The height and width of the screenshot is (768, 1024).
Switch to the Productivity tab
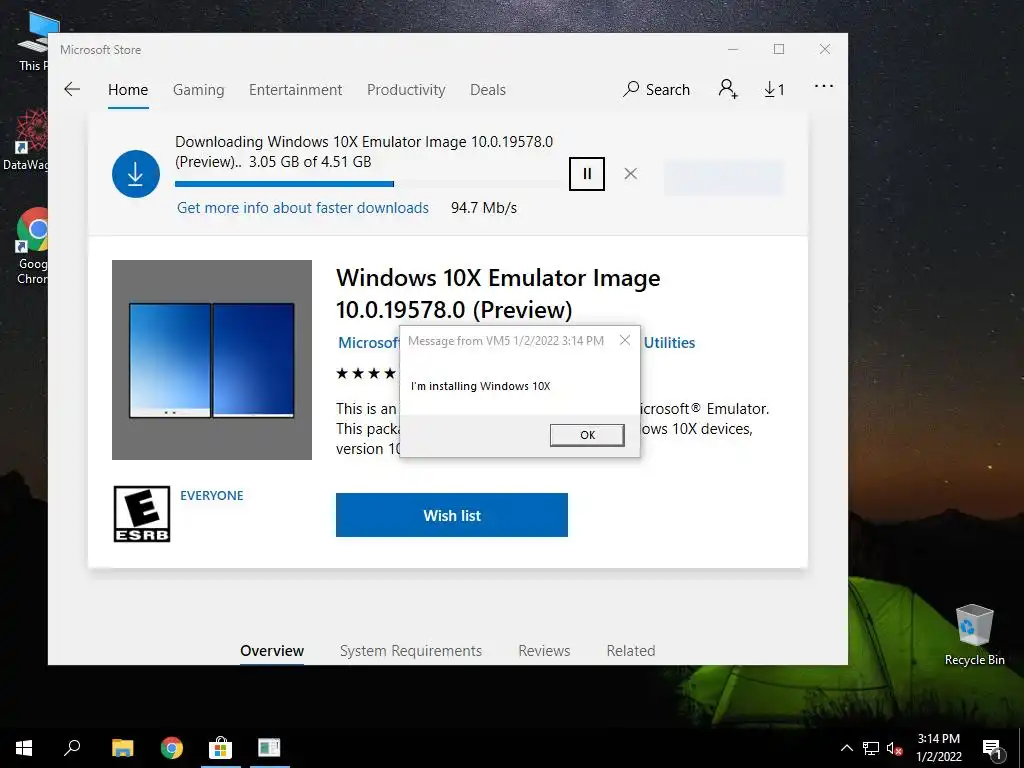[406, 89]
